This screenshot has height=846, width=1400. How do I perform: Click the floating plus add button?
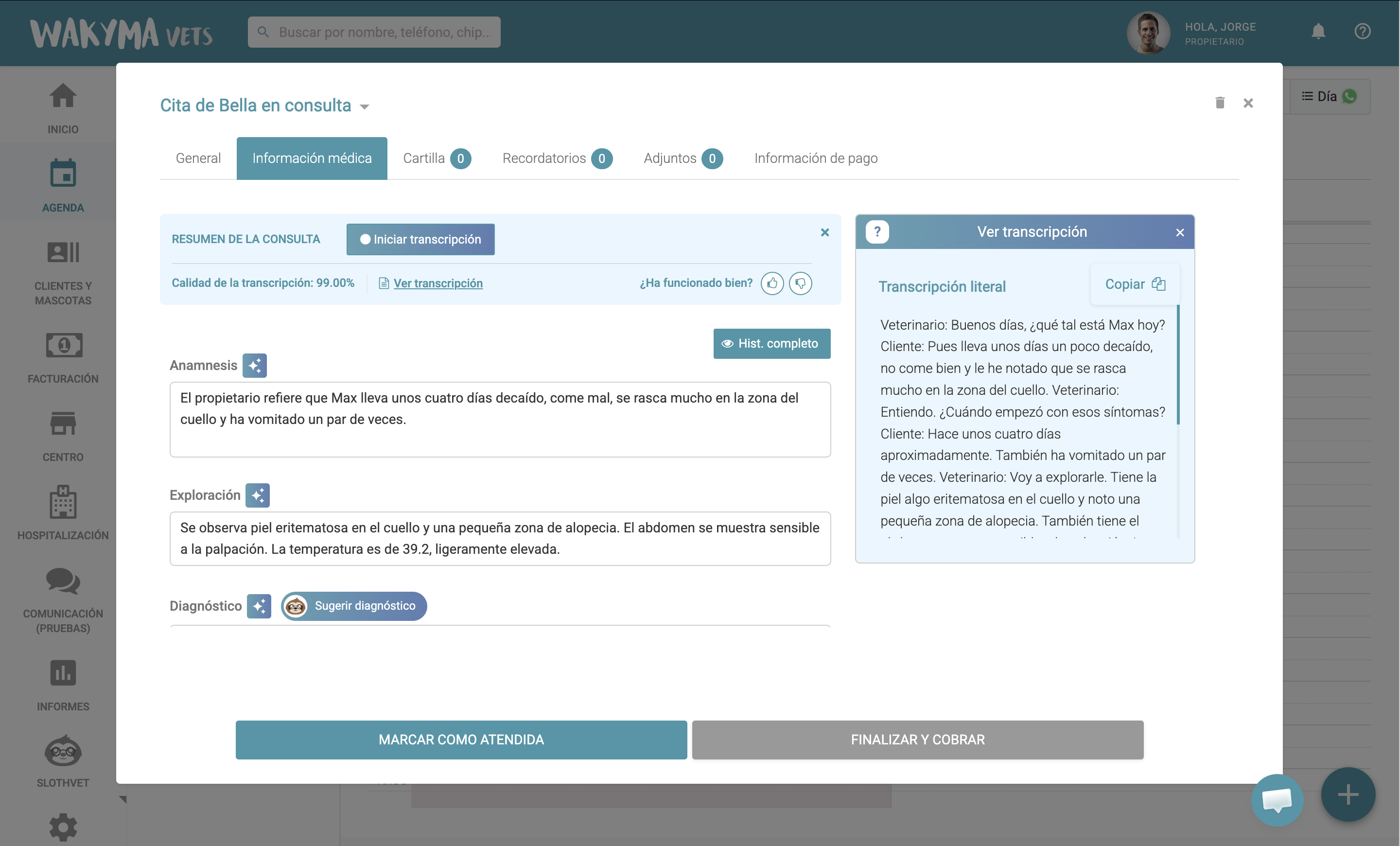click(1347, 794)
